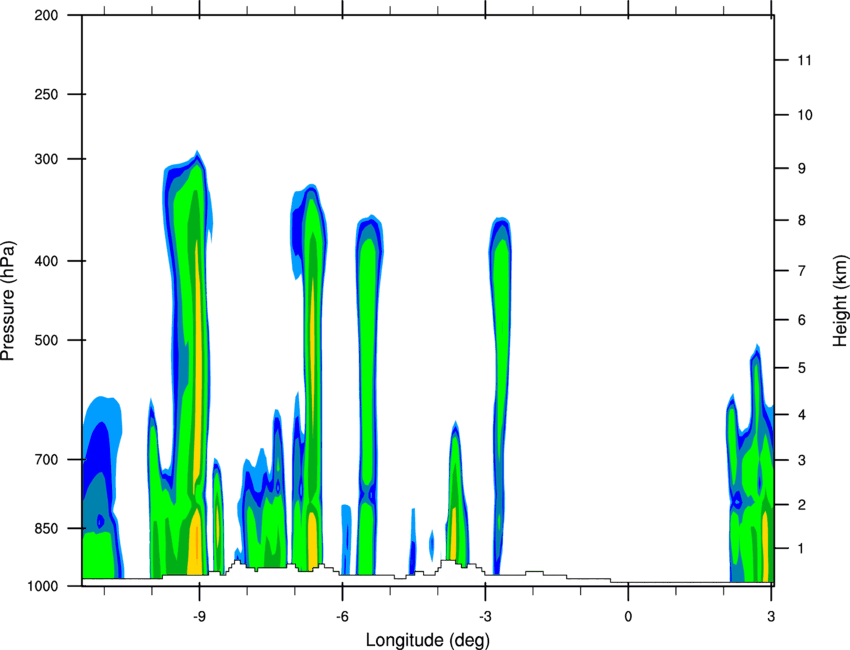Click the narrow cloud column near -2.7 longitude
850x650 pixels.
tap(501, 396)
